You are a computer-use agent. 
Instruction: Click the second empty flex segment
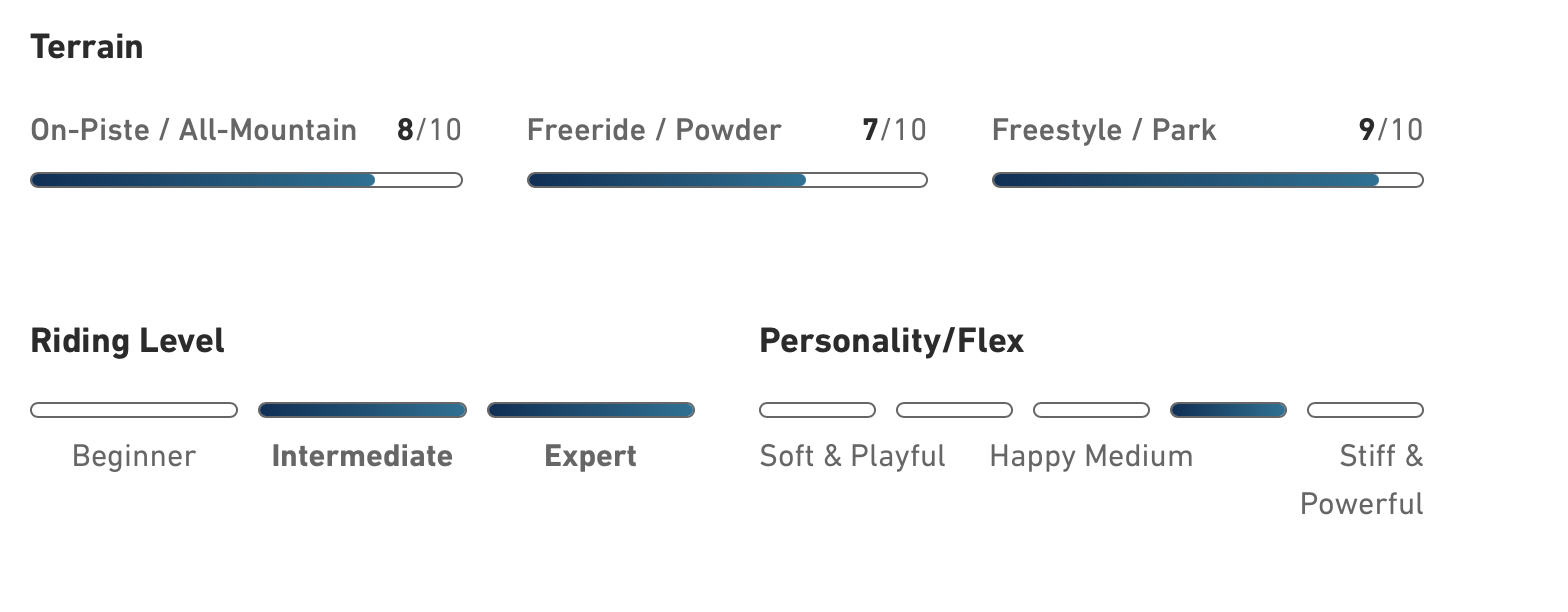tap(954, 410)
